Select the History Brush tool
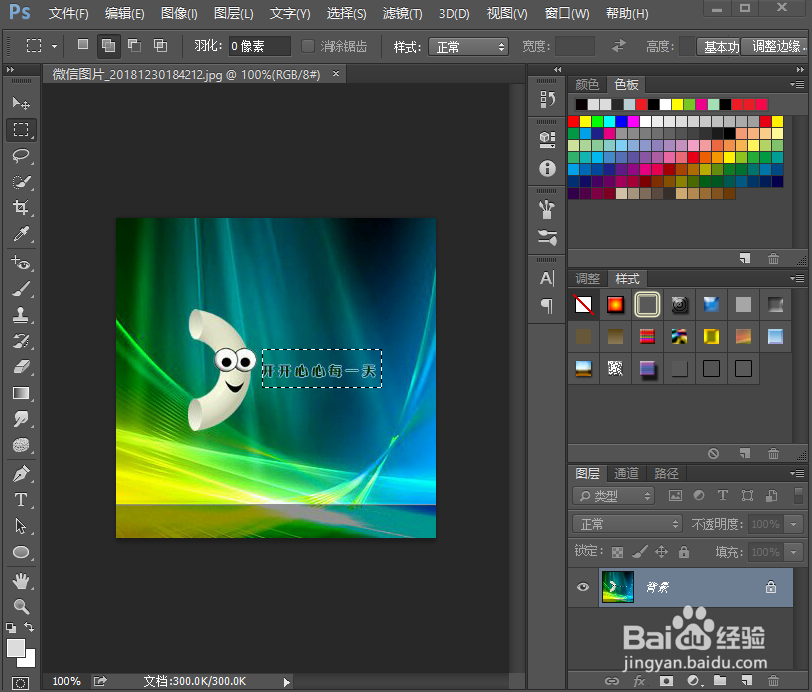 click(x=21, y=341)
